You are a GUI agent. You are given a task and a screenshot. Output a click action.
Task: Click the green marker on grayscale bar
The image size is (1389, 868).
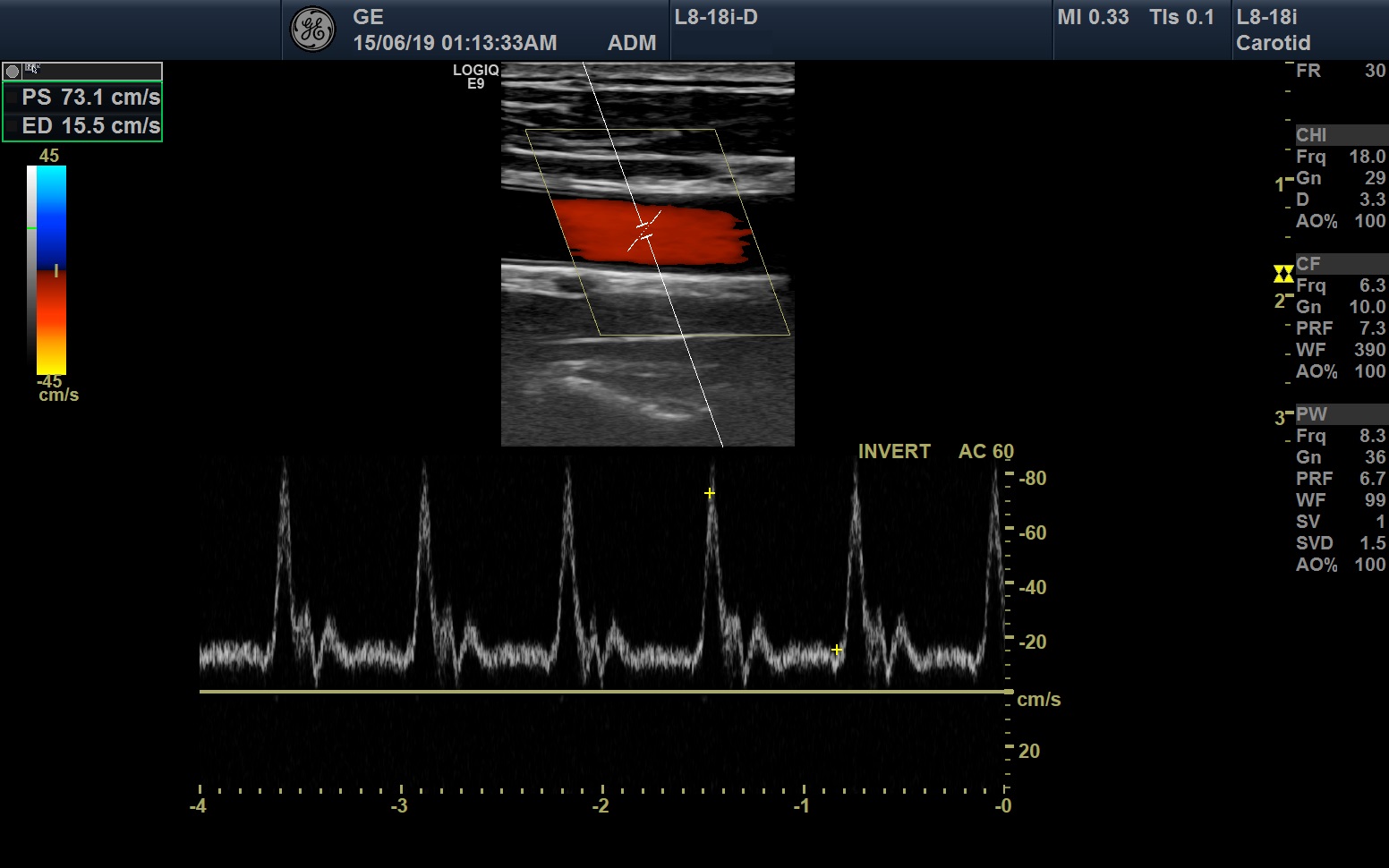[31, 228]
